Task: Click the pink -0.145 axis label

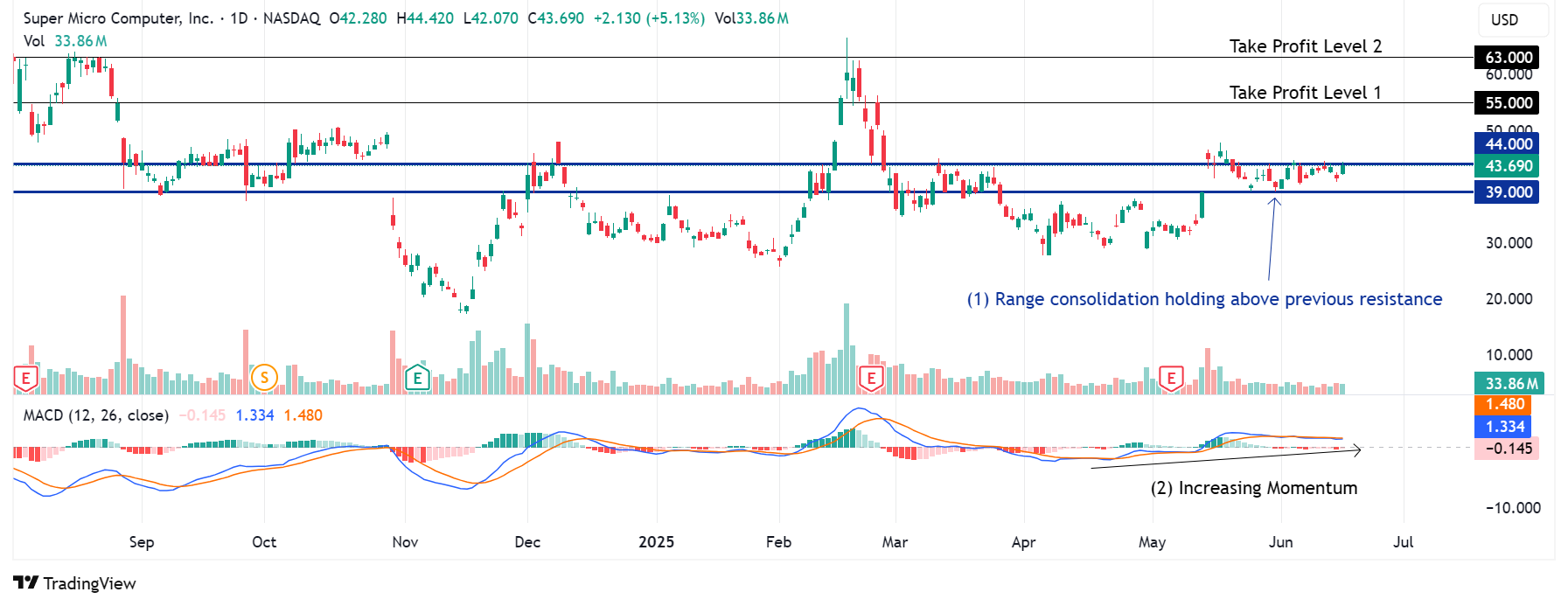Action: [x=1507, y=449]
